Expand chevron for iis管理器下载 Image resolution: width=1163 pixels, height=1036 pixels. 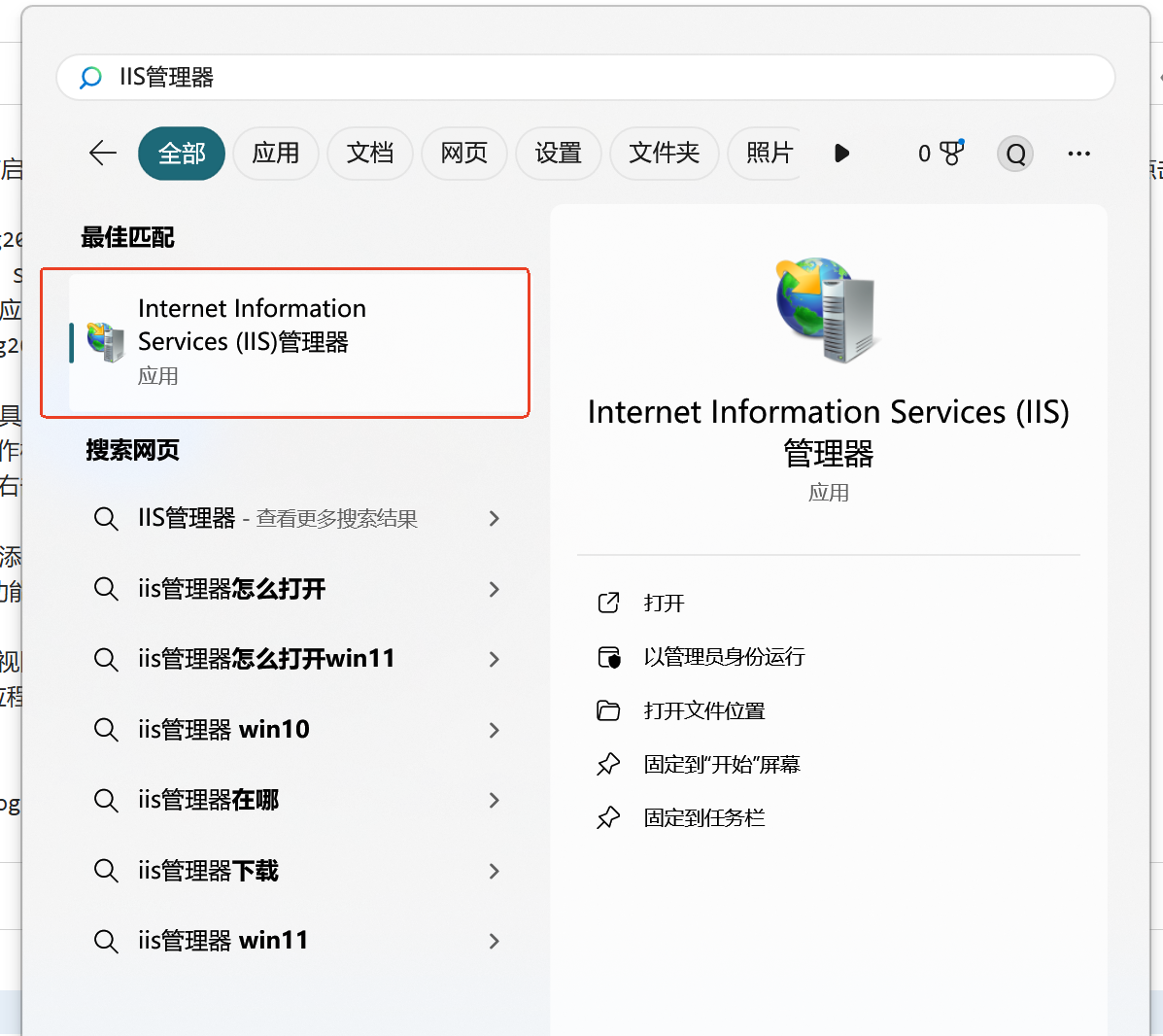[495, 871]
